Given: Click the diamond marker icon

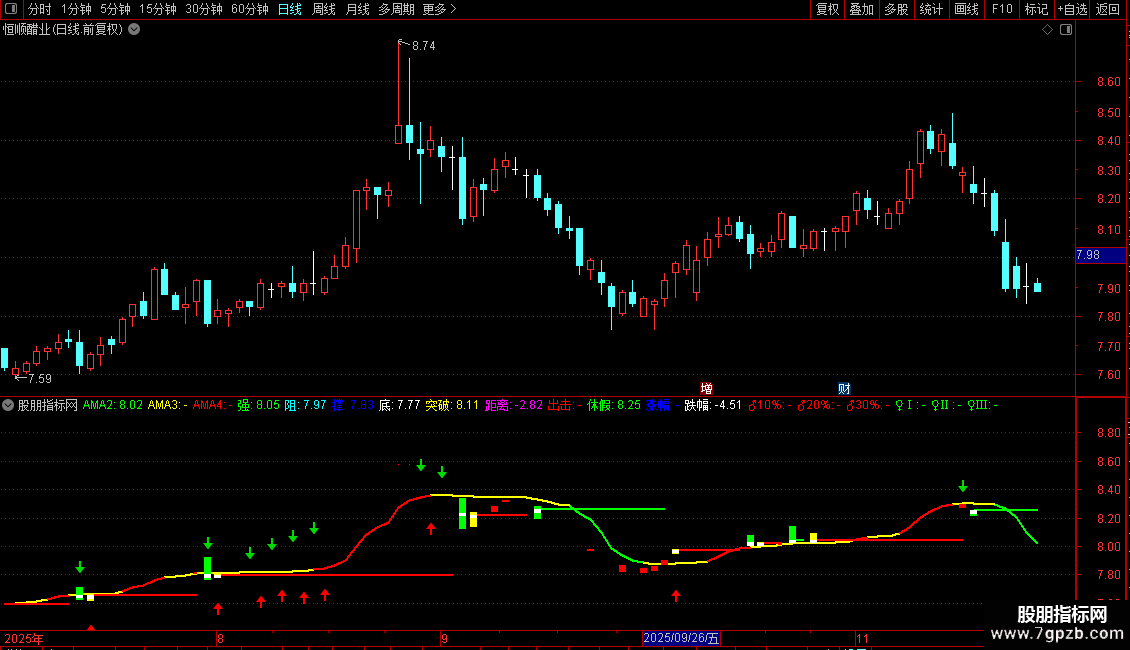Looking at the screenshot, I should point(1047,30).
